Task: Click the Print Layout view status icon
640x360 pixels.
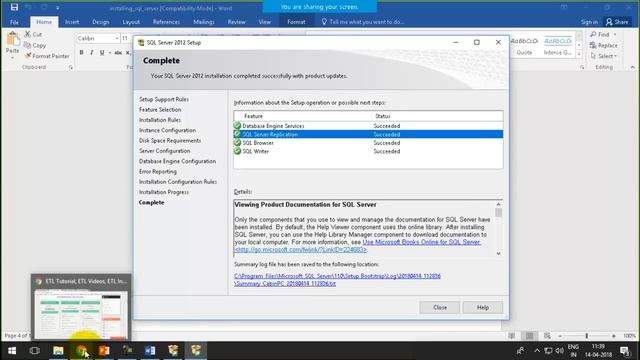Action: (529, 336)
